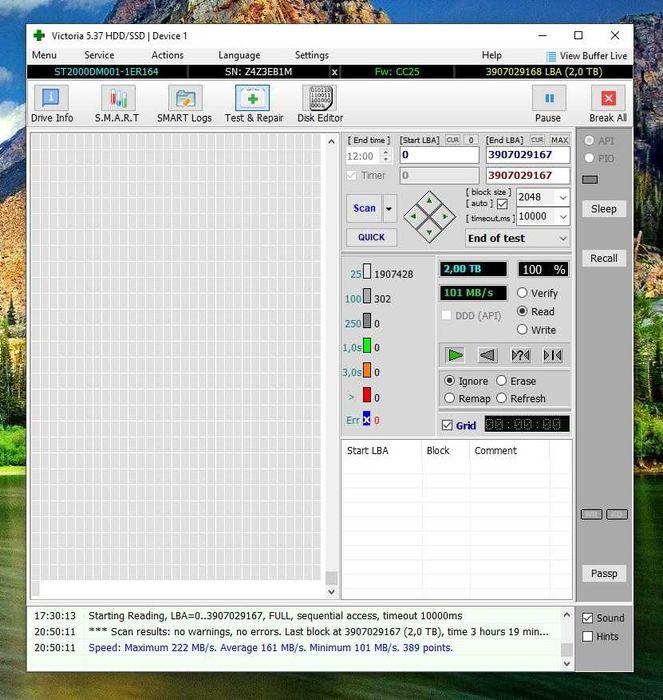Select the Read radio button
The width and height of the screenshot is (663, 700).
522,311
